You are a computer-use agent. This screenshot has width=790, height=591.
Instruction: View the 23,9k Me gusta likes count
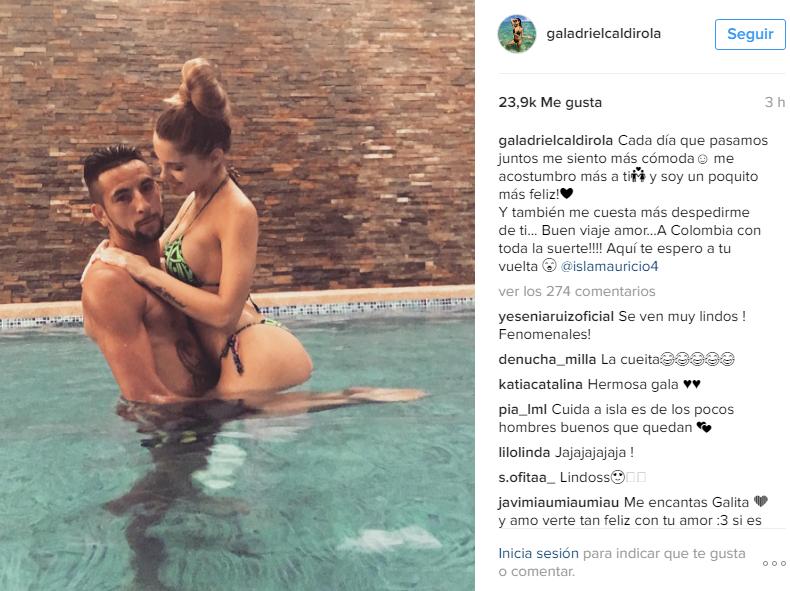(x=550, y=102)
